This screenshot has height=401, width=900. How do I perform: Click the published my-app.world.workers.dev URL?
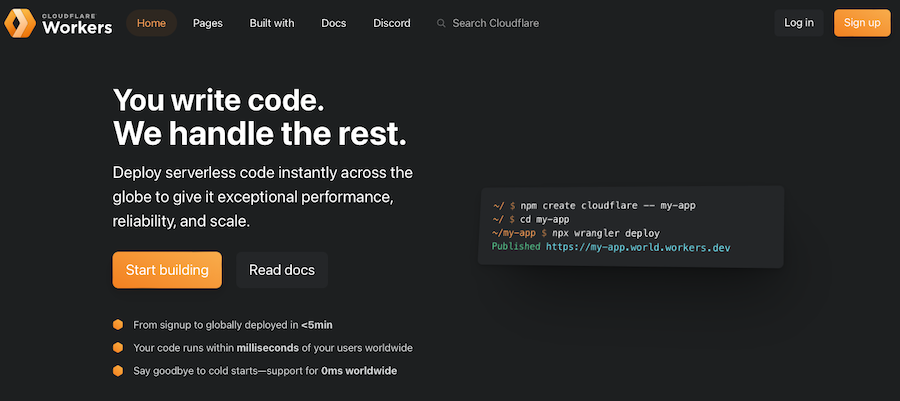(638, 247)
